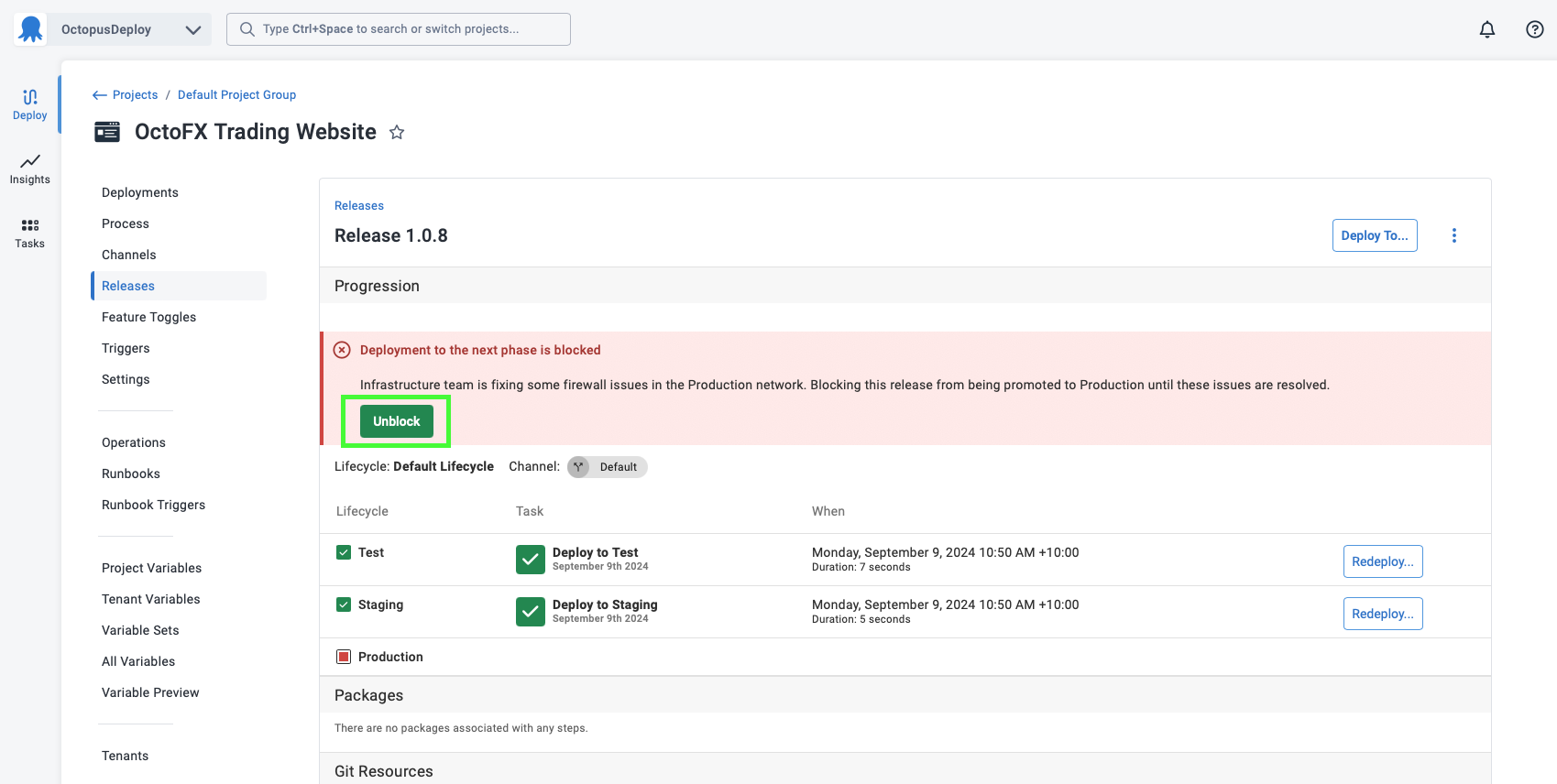
Task: Click the Deploy To... button
Action: click(x=1375, y=235)
